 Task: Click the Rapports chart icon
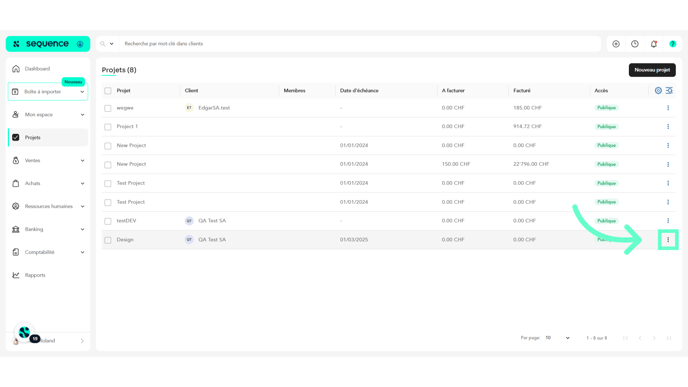coord(16,275)
